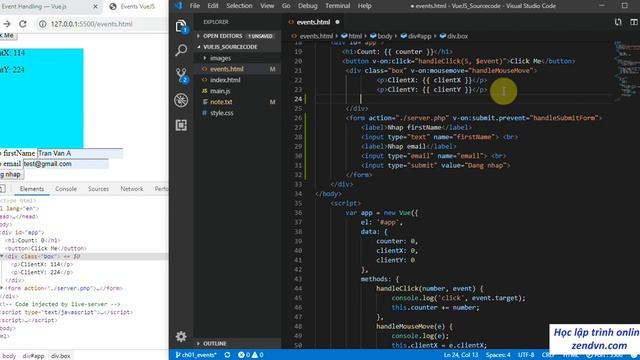The height and width of the screenshot is (360, 640).
Task: Open the Explorer view in activity bar
Action: coord(181,27)
